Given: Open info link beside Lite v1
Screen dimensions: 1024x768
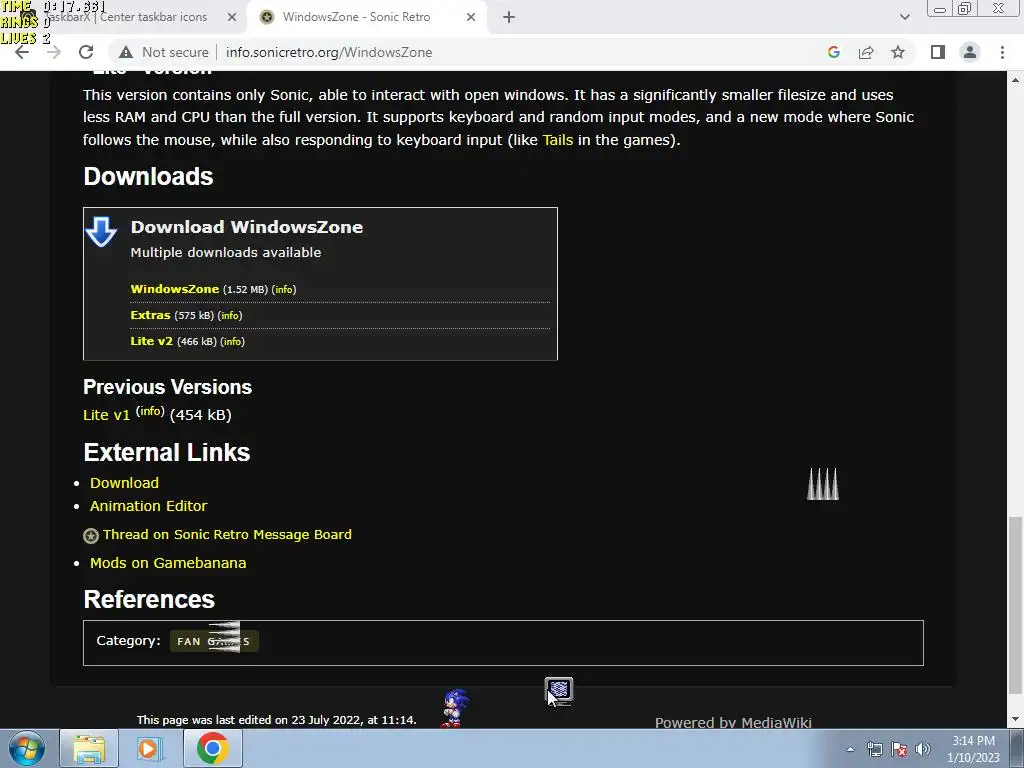Looking at the screenshot, I should pos(150,411).
